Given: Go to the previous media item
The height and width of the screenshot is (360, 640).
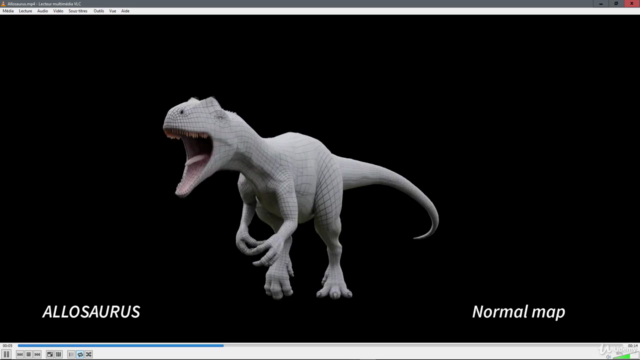Looking at the screenshot, I should coord(20,354).
